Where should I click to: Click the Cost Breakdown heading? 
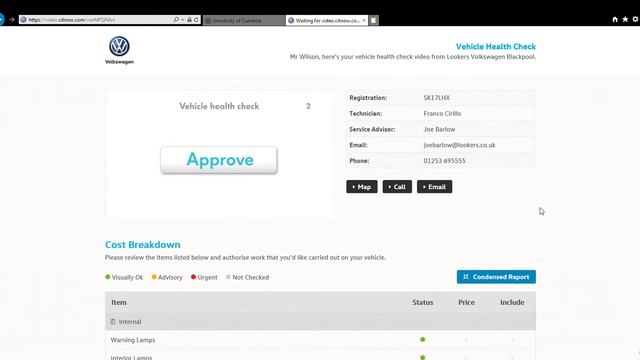[x=142, y=244]
